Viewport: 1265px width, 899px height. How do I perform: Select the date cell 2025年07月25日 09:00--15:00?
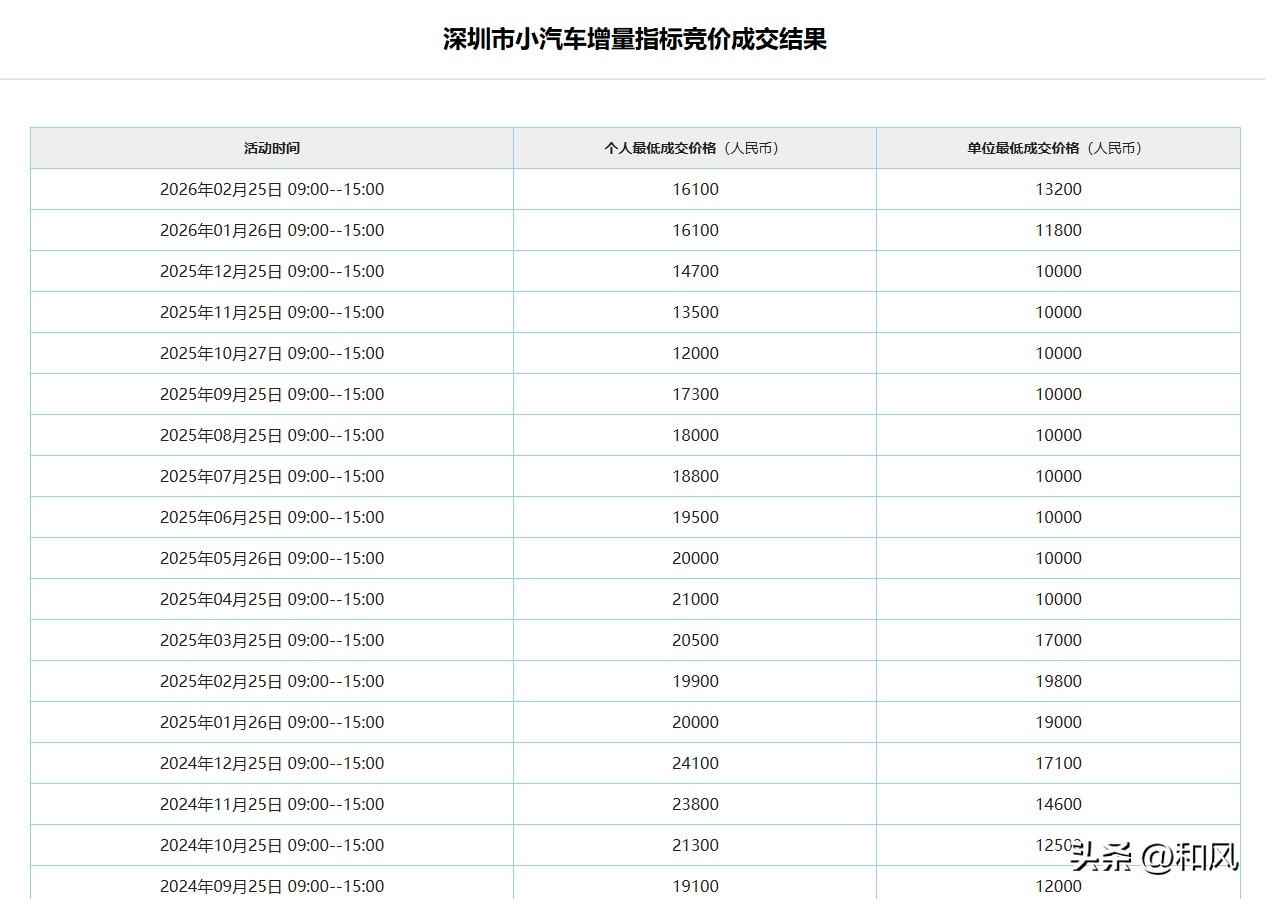272,476
